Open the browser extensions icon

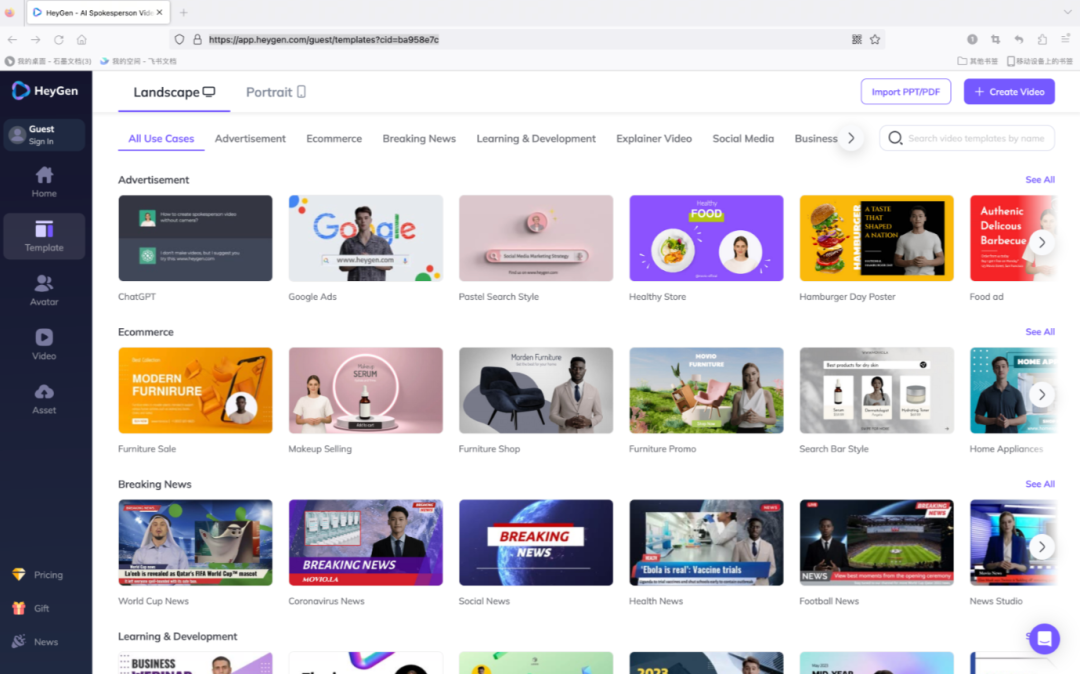1042,39
